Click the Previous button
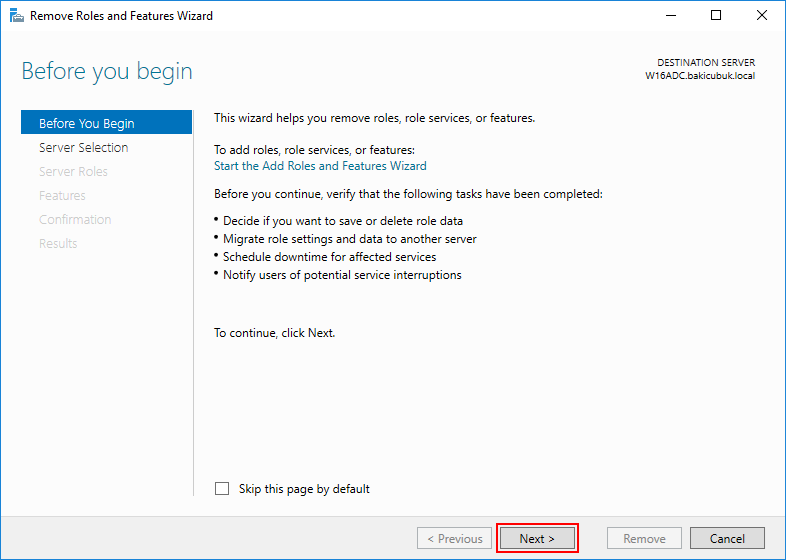The image size is (786, 560). tap(455, 539)
